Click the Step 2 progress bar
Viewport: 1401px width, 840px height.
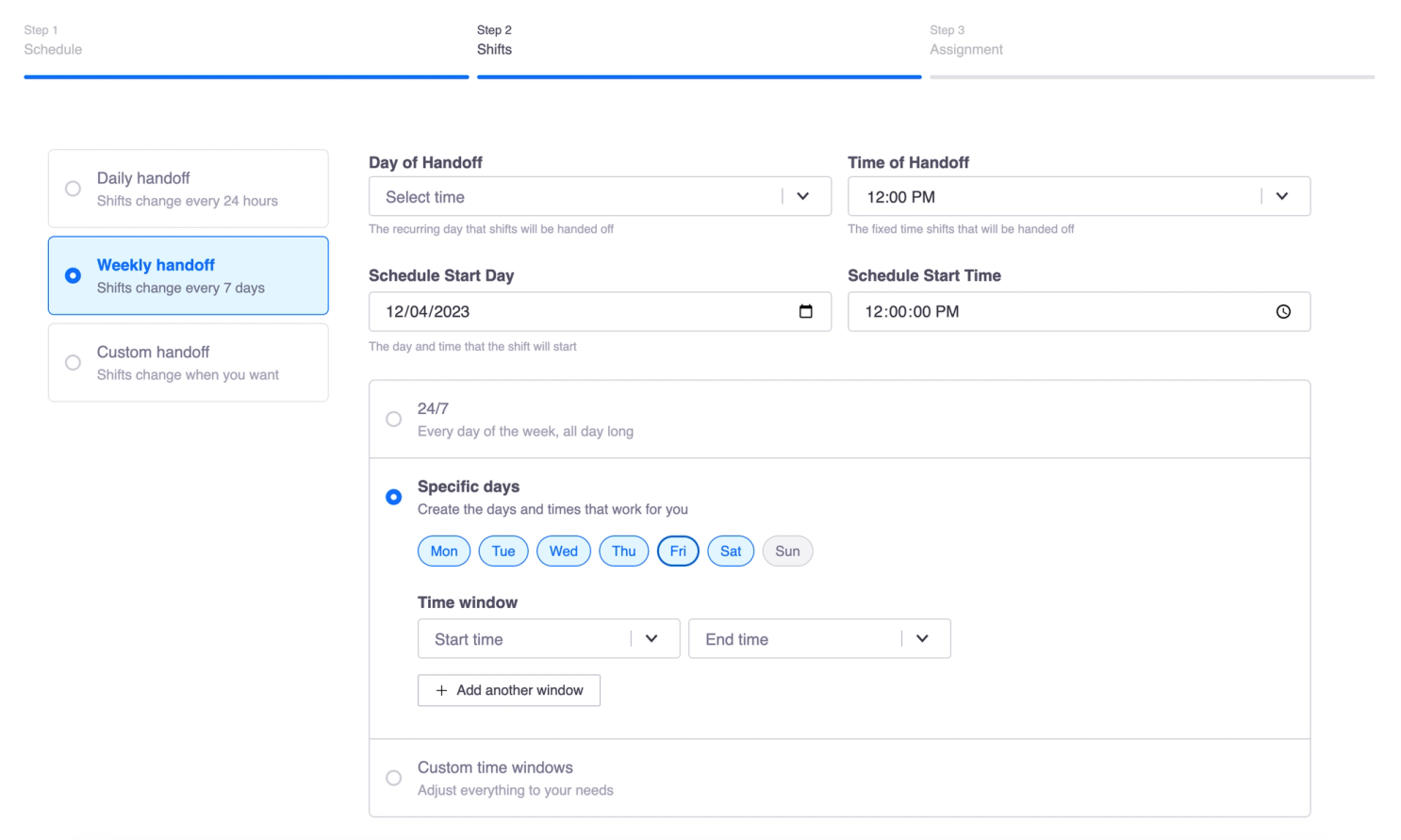(700, 77)
